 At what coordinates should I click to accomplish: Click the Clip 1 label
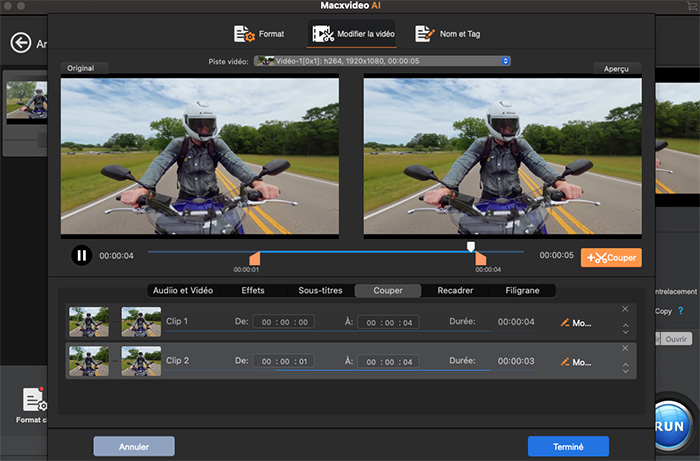[x=177, y=321]
